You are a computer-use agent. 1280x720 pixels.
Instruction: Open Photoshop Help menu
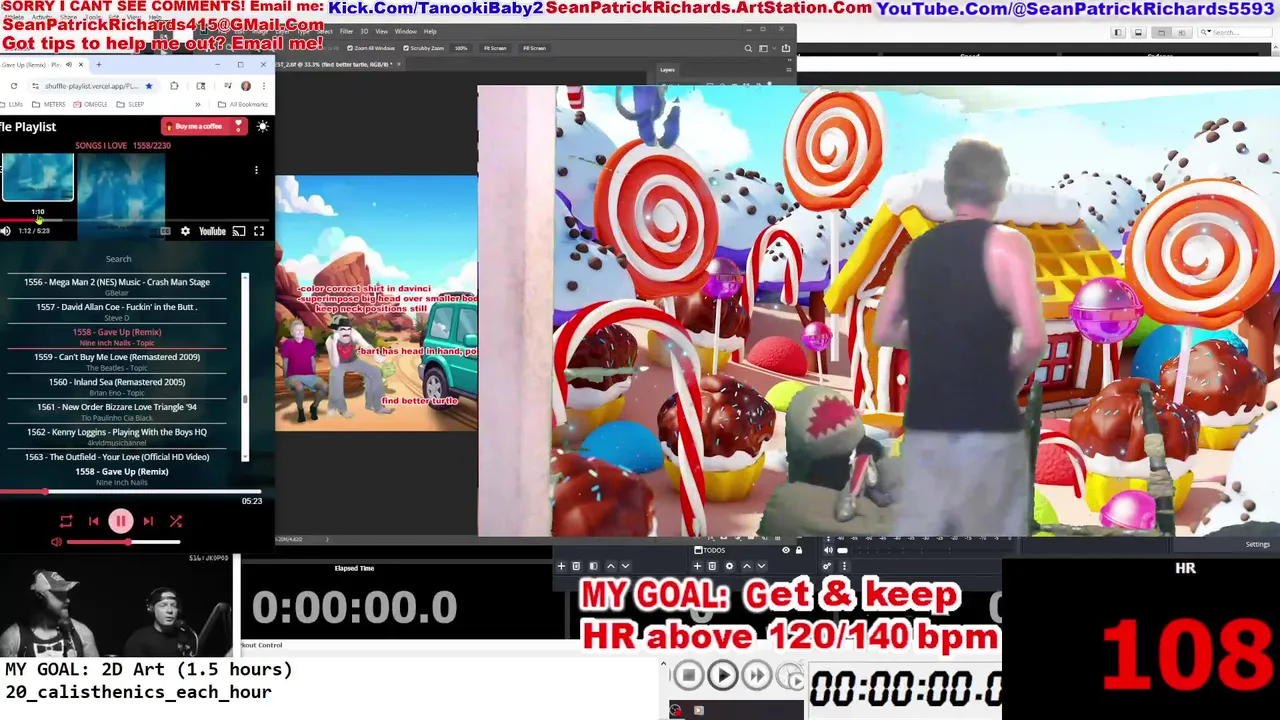pos(430,31)
